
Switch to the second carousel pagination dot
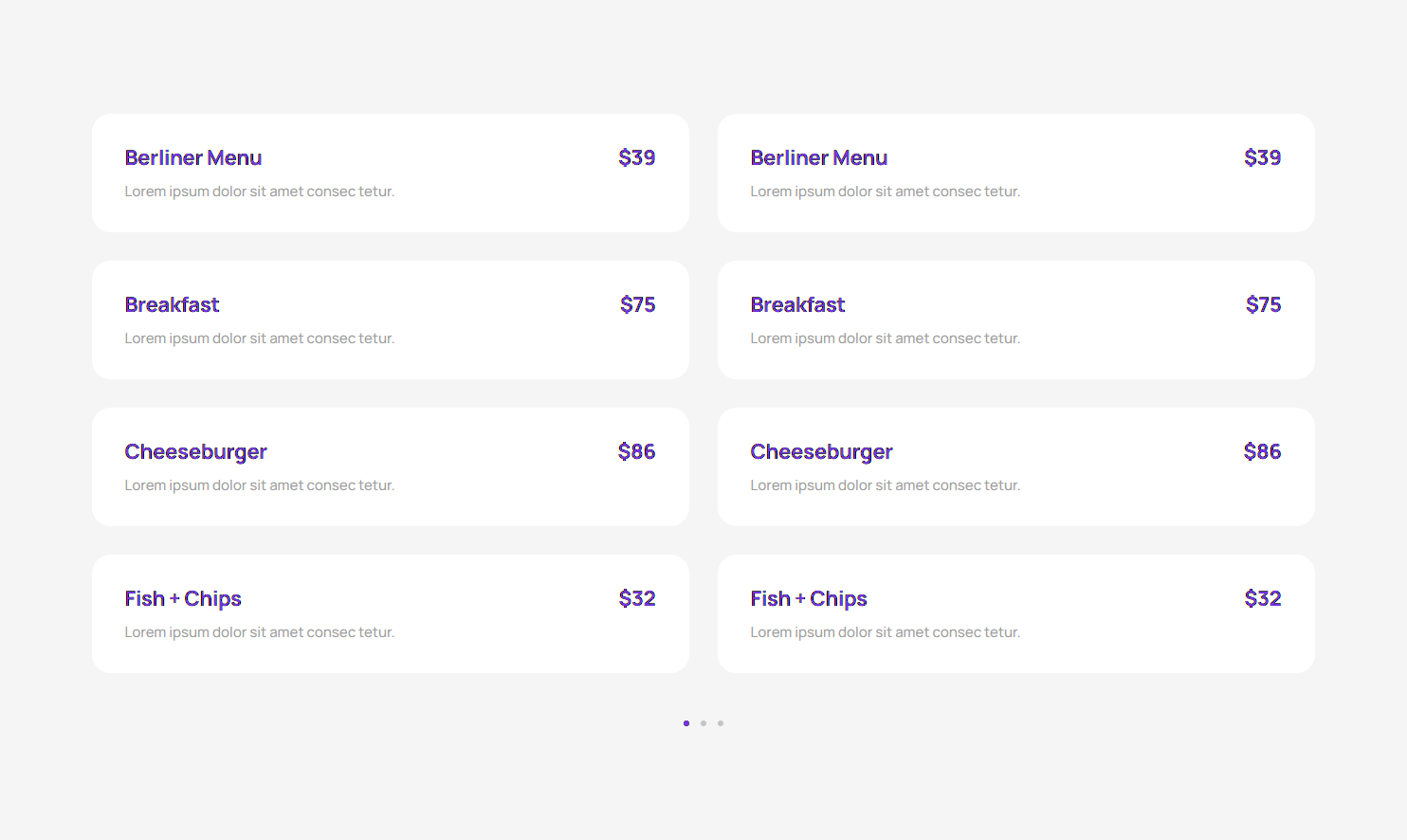[703, 723]
